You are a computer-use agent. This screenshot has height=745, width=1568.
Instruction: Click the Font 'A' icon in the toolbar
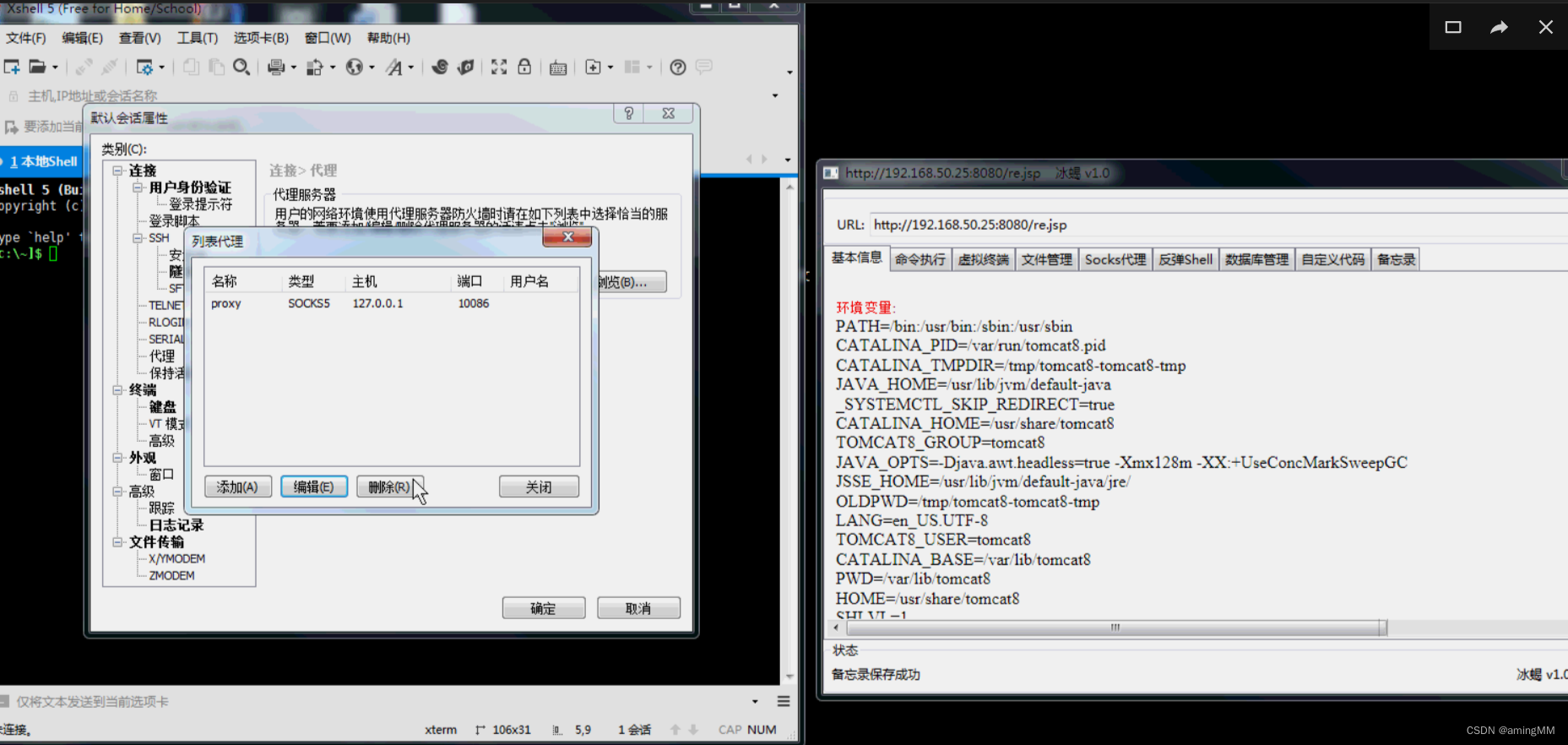pyautogui.click(x=394, y=67)
